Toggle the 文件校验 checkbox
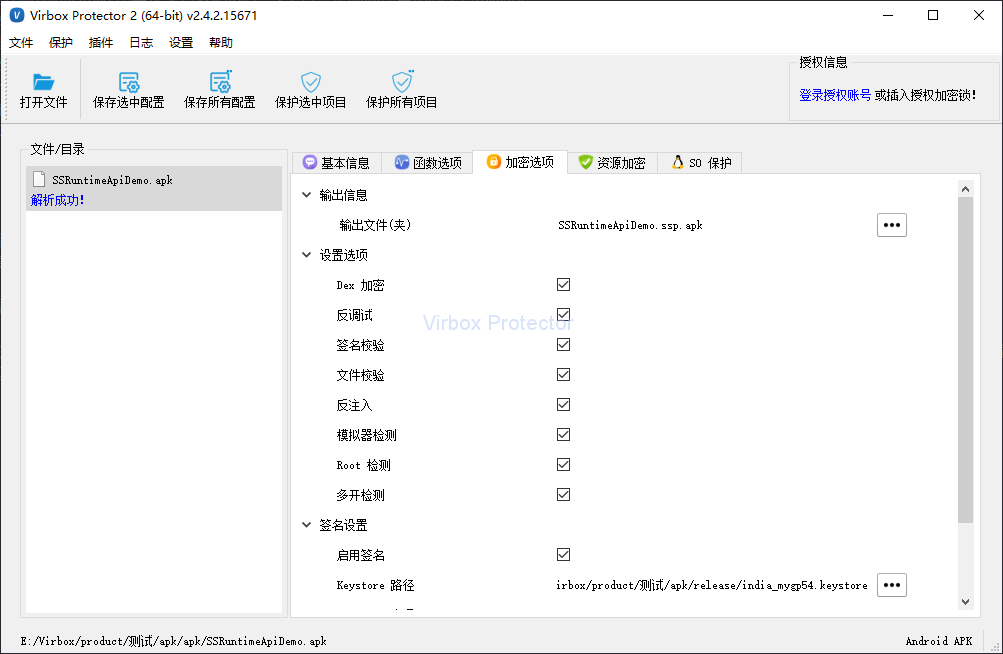 (564, 375)
